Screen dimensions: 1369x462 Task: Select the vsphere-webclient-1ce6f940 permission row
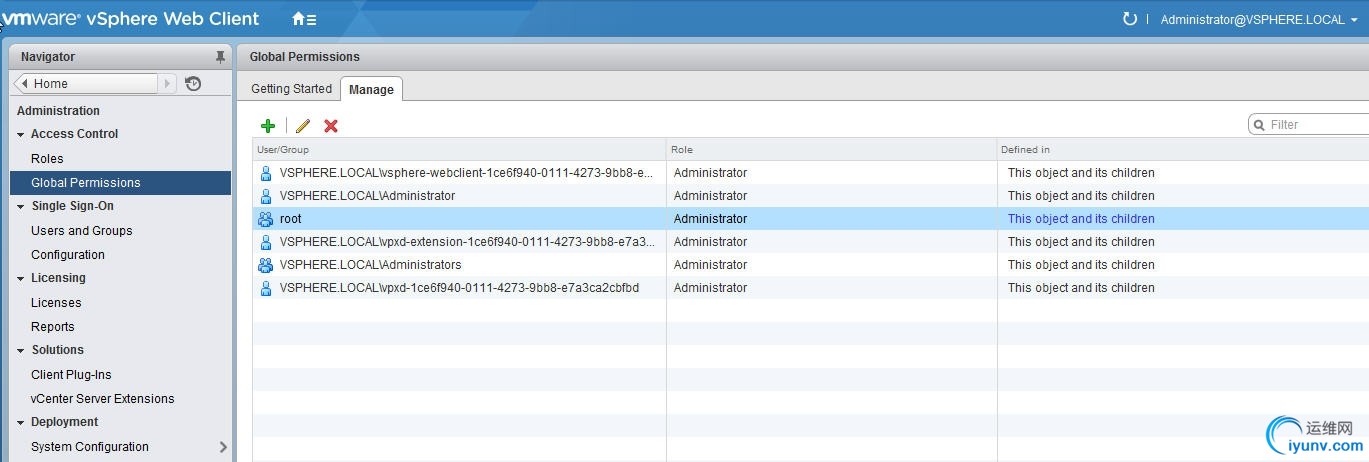pyautogui.click(x=810, y=173)
